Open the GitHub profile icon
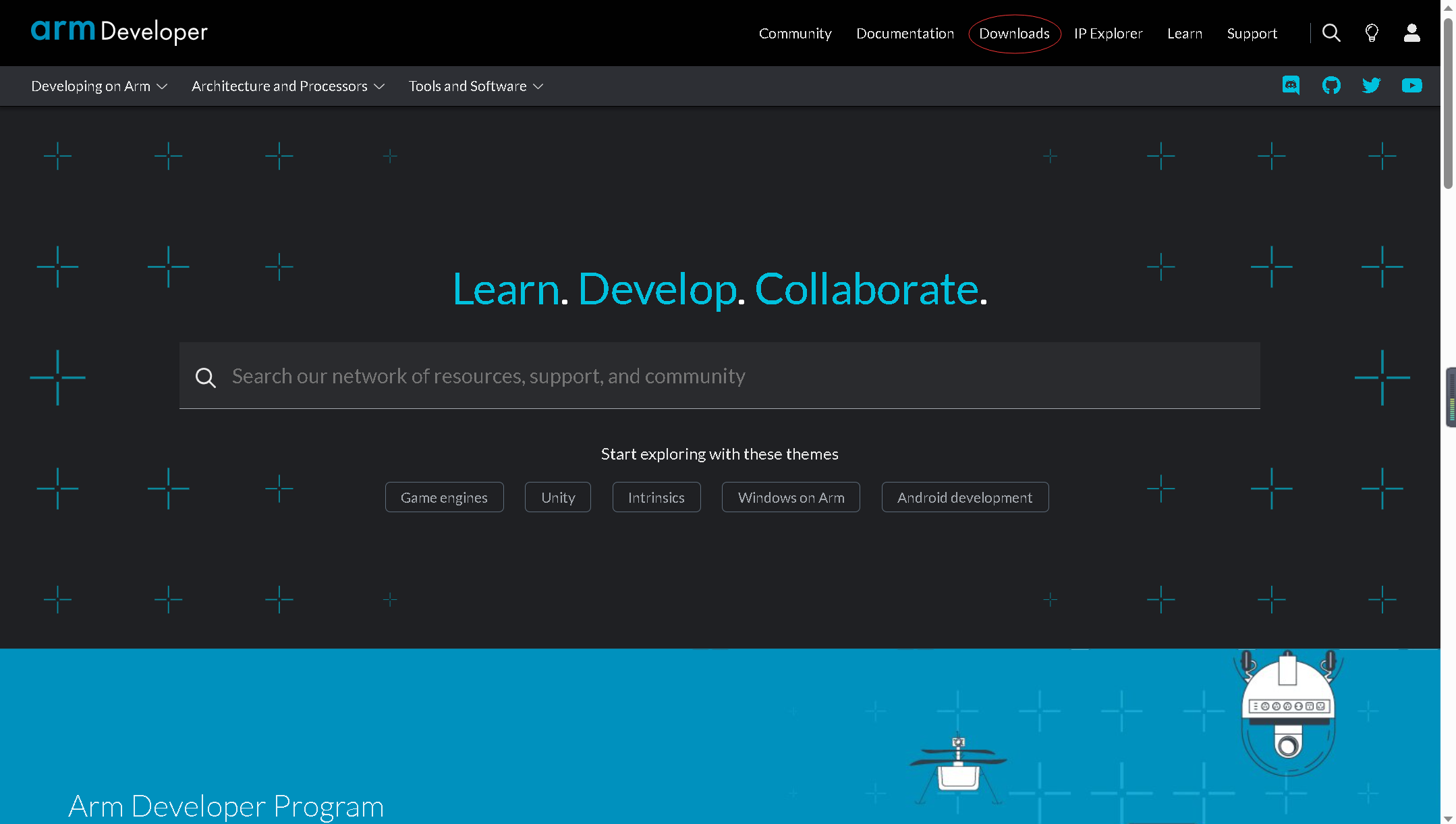The image size is (1456, 824). point(1331,85)
